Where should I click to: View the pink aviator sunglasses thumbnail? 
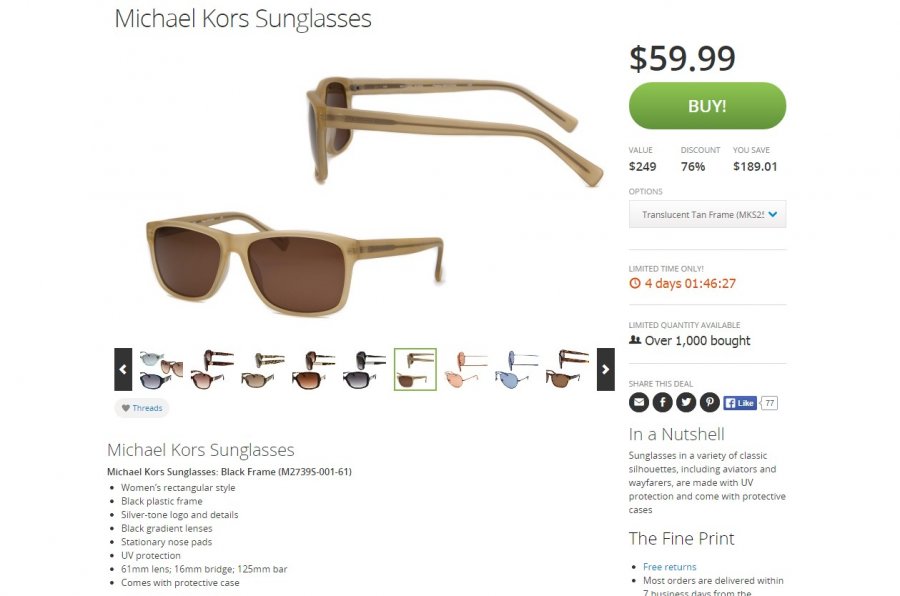click(x=466, y=369)
